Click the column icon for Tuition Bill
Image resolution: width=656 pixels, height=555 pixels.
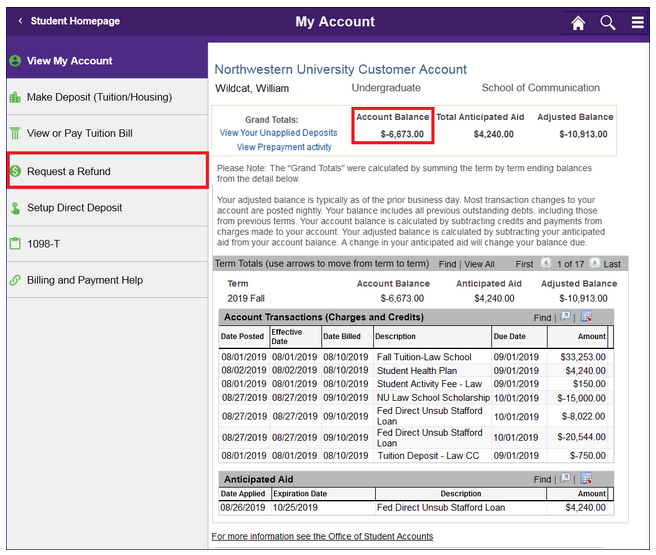(15, 133)
